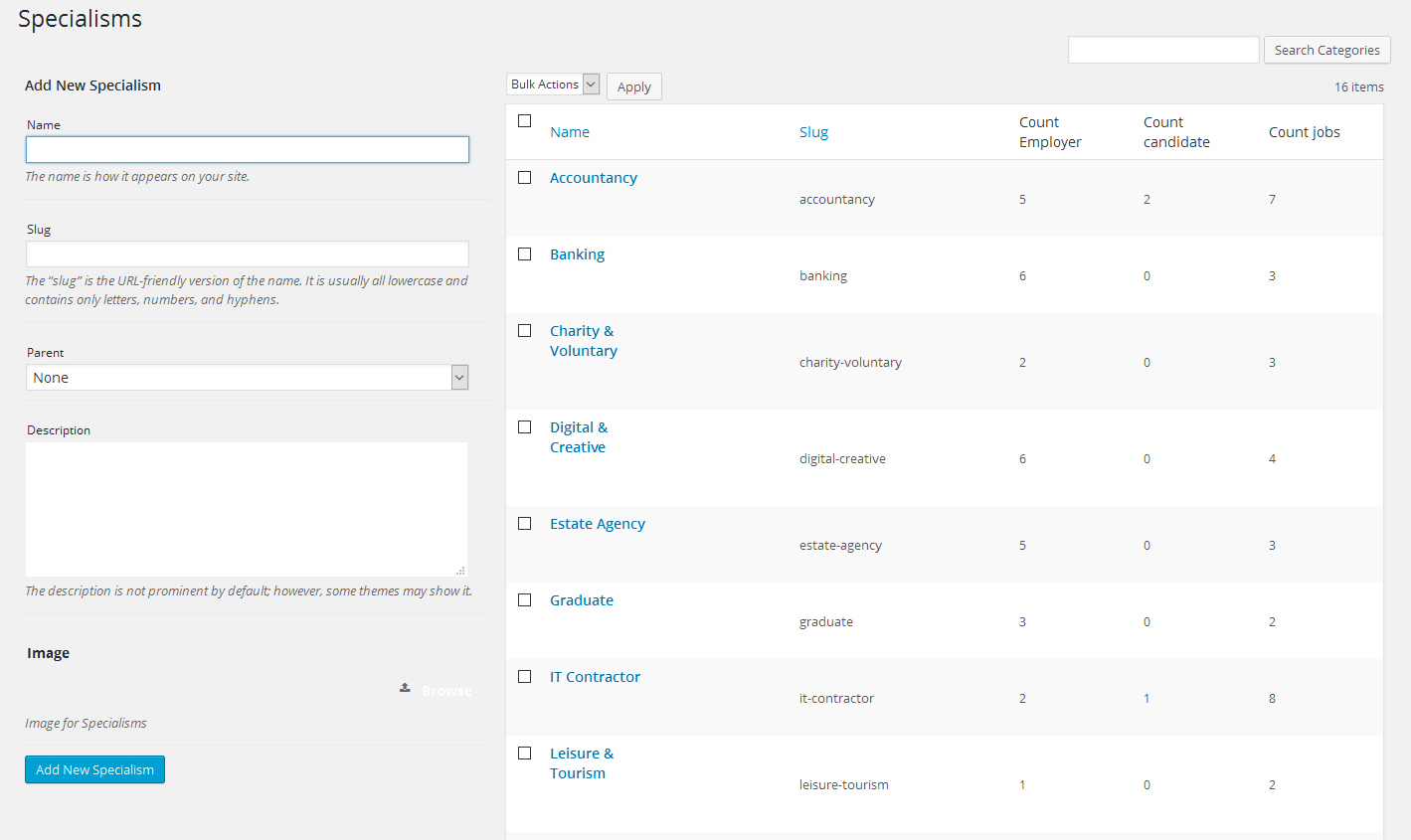Open the Leisure & Tourism specialism

[581, 763]
